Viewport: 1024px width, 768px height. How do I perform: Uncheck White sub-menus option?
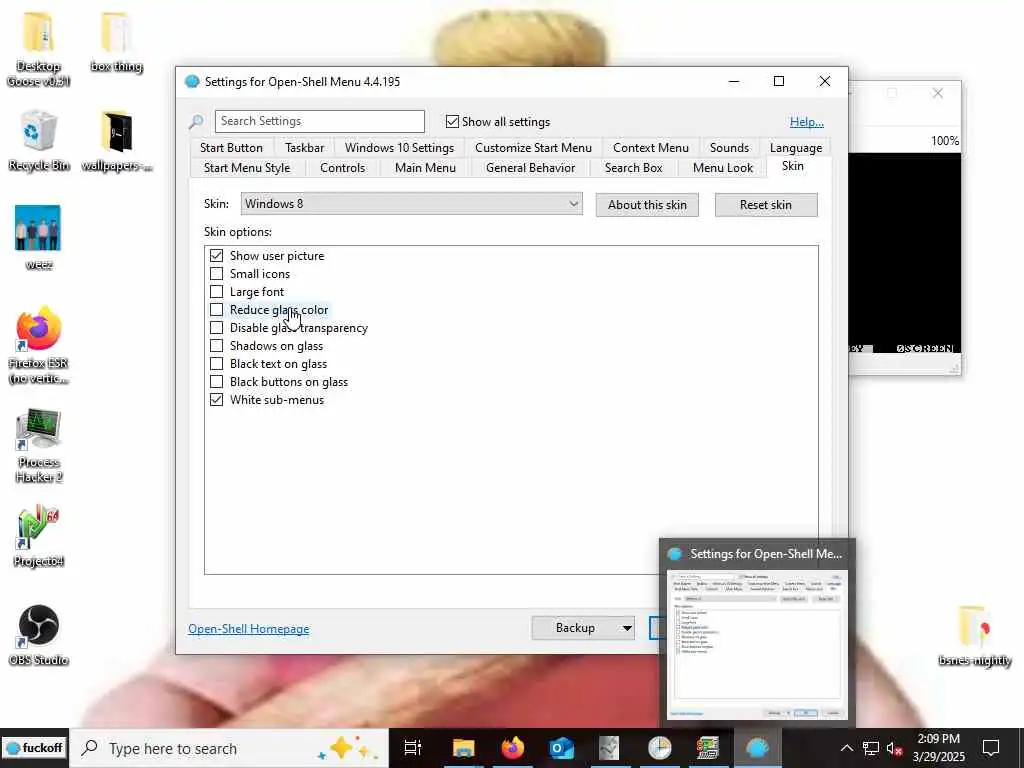coord(216,400)
